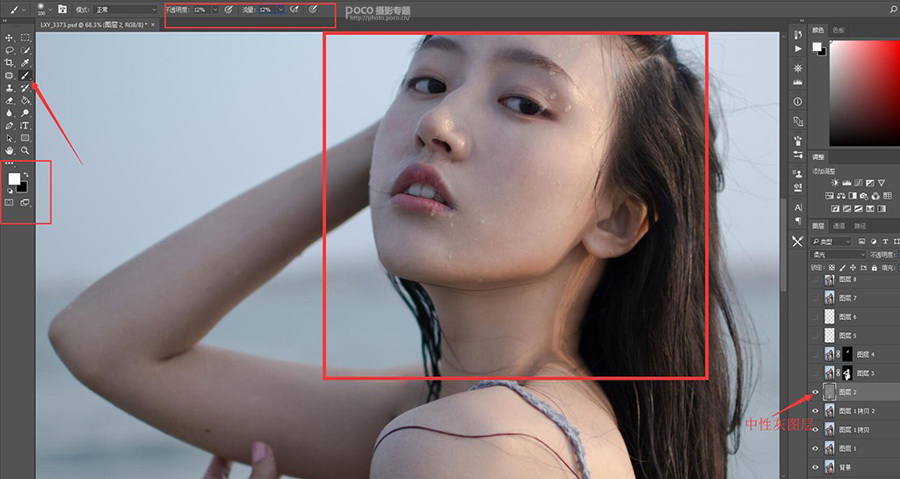Open the Actions play panel icon
Viewport: 900px width, 479px height.
798,49
